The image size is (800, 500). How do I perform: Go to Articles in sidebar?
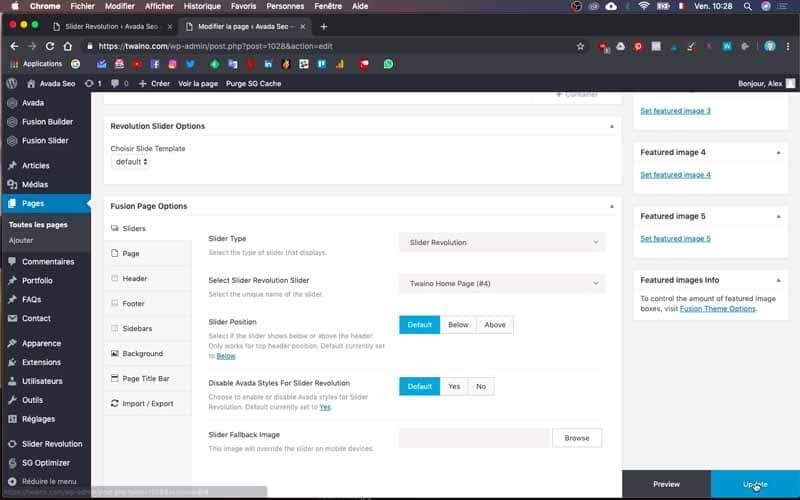point(35,165)
